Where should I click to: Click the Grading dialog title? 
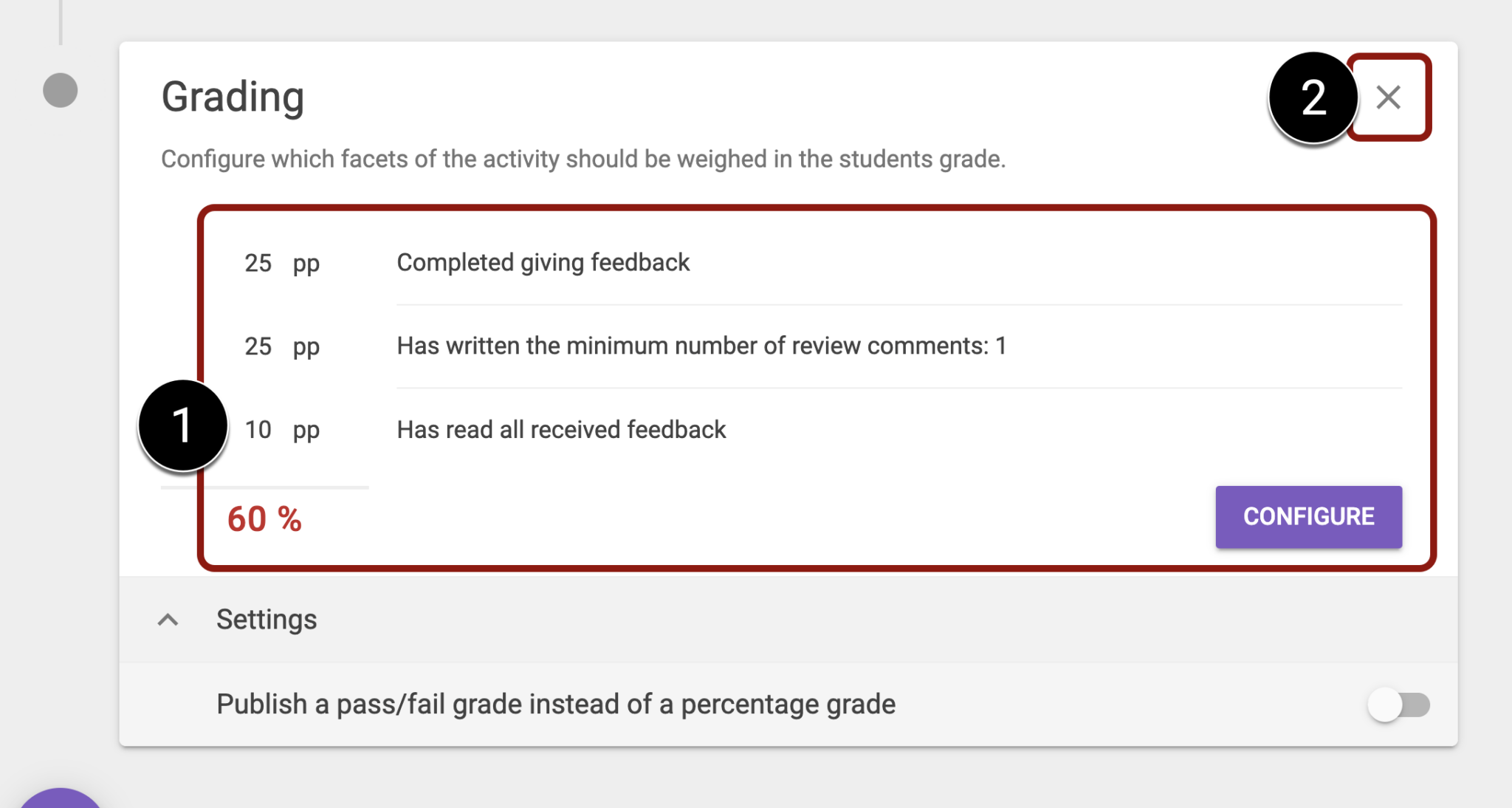pyautogui.click(x=233, y=95)
